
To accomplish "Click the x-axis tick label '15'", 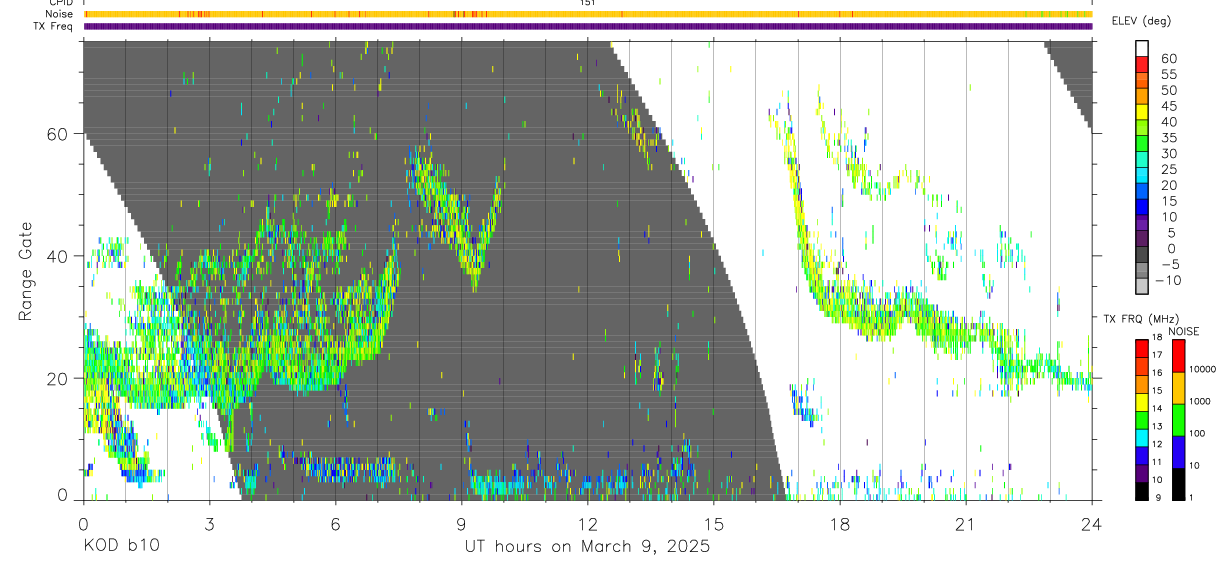I will [714, 524].
